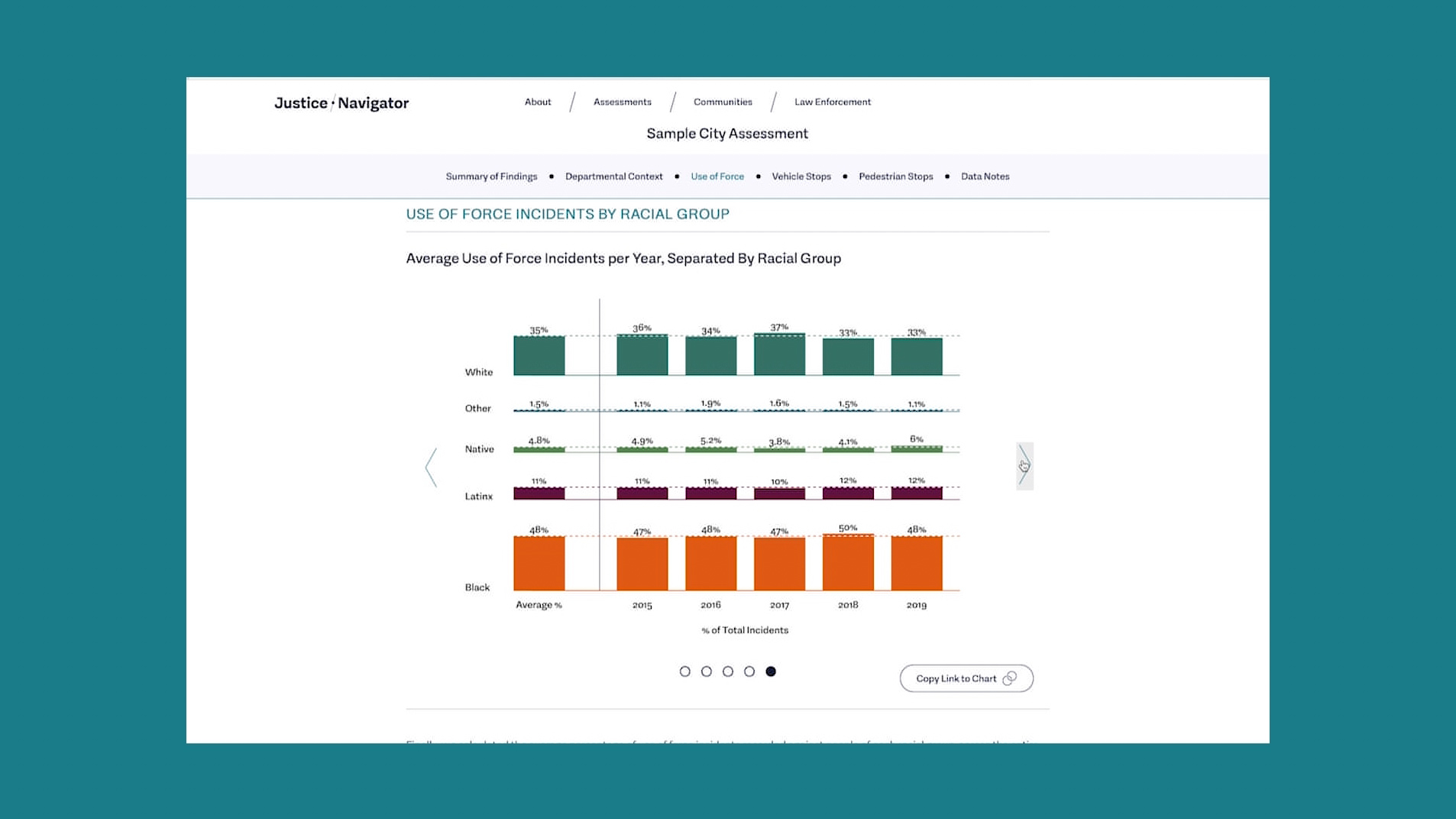Go to previous chart with left arrow

pos(432,468)
